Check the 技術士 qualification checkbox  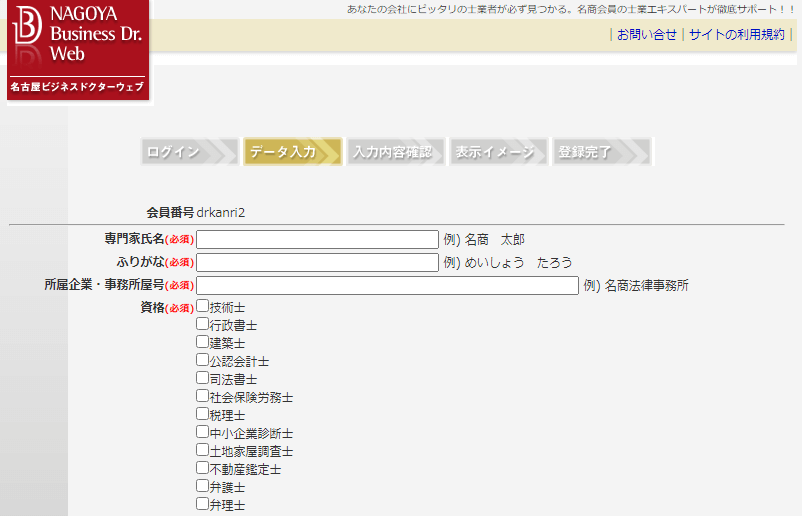pyautogui.click(x=203, y=306)
